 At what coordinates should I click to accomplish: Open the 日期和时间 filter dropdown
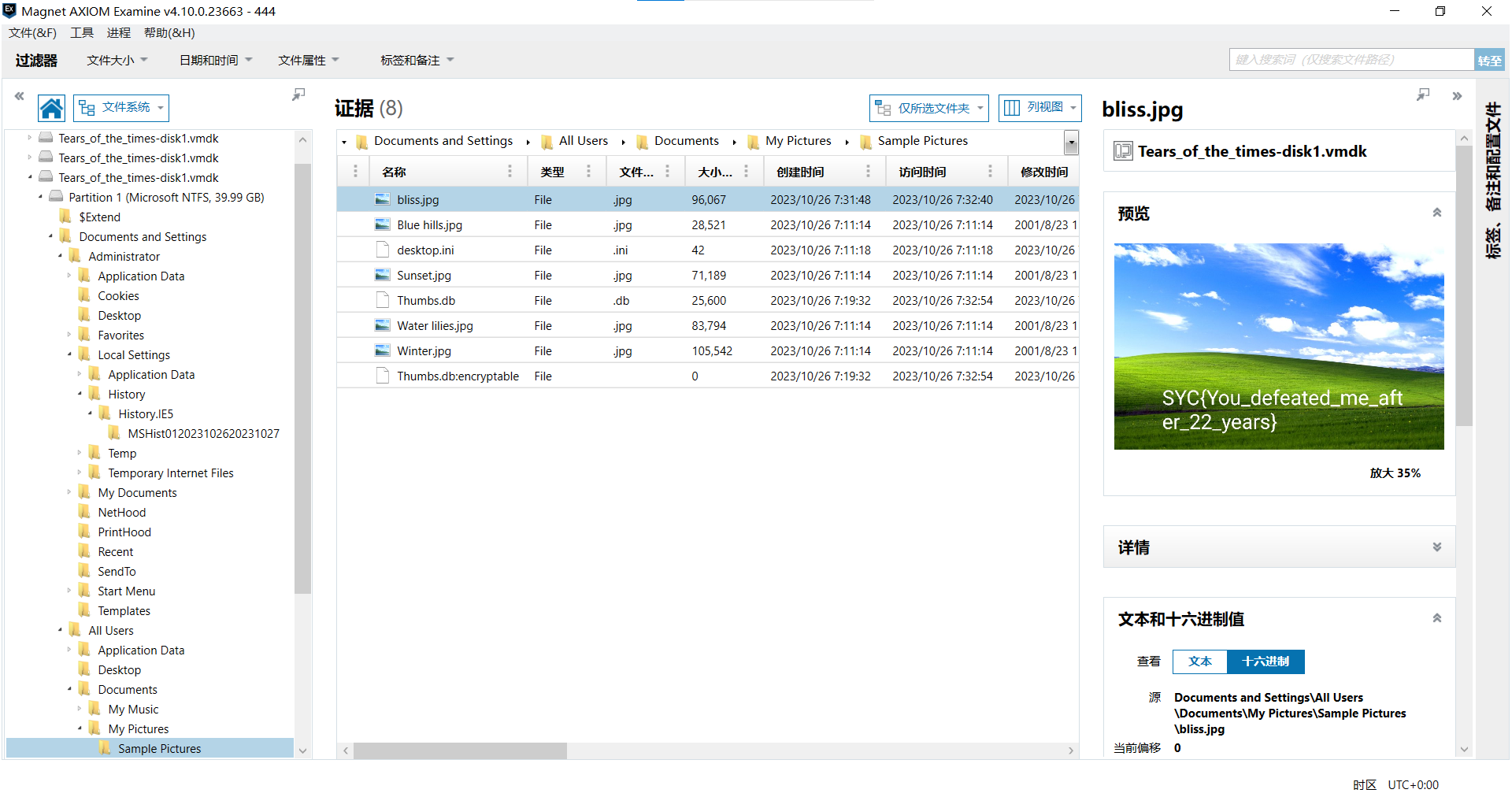click(x=216, y=60)
